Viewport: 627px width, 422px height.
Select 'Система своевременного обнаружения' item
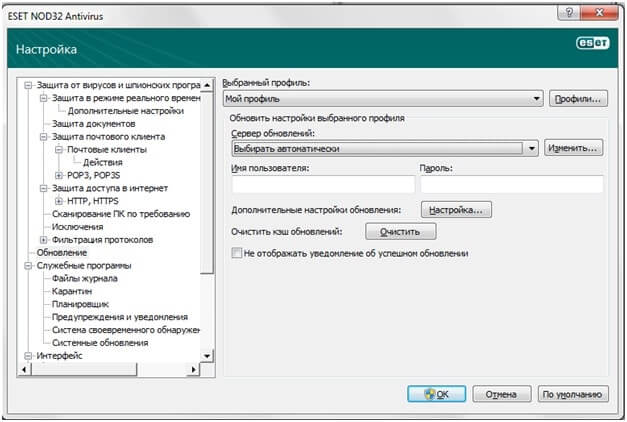(126, 330)
